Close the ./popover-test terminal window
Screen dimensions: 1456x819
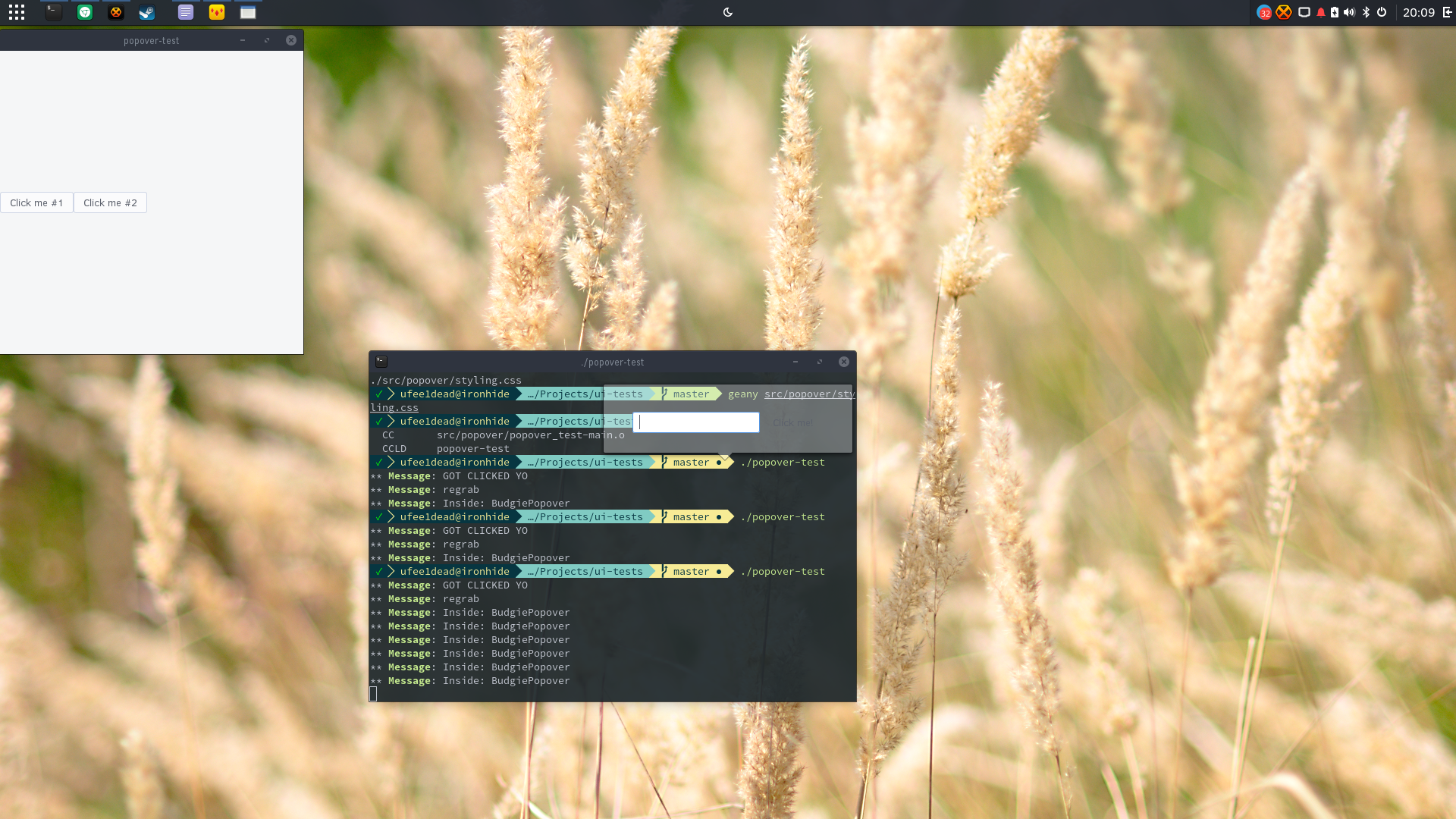(x=844, y=362)
